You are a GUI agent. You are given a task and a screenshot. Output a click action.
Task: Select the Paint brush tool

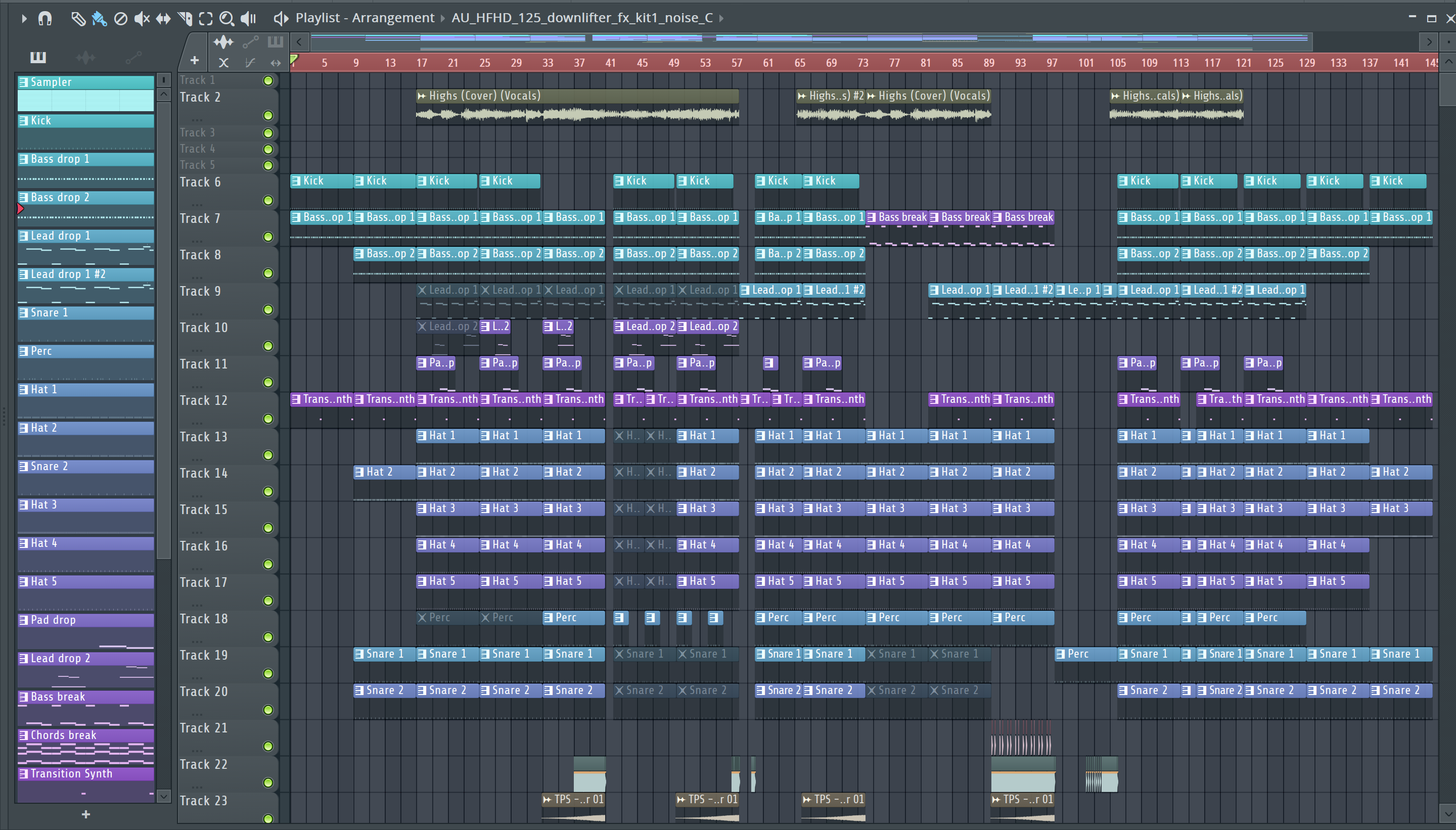coord(99,19)
